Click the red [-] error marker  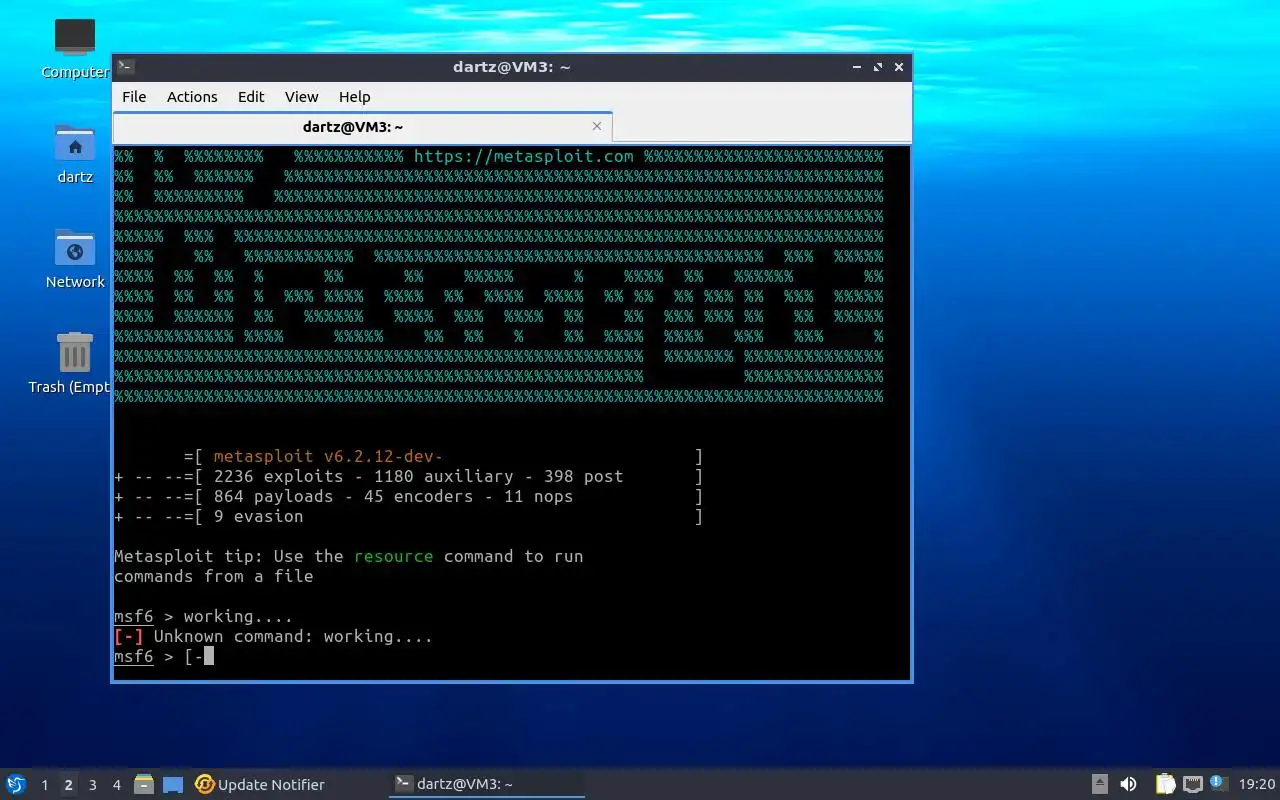[x=129, y=637]
